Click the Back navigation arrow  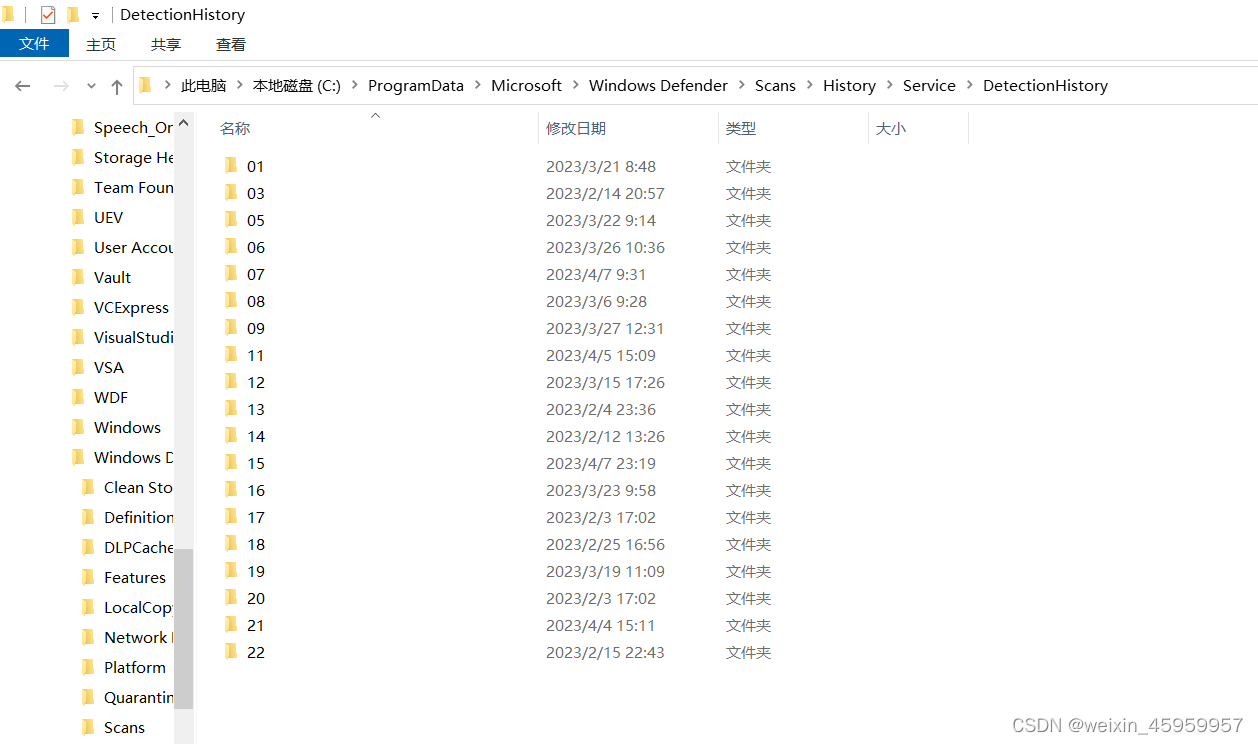22,85
